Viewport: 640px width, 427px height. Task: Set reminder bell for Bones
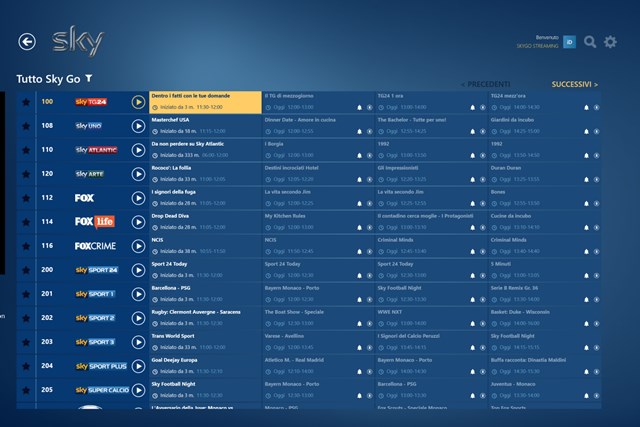[x=586, y=204]
